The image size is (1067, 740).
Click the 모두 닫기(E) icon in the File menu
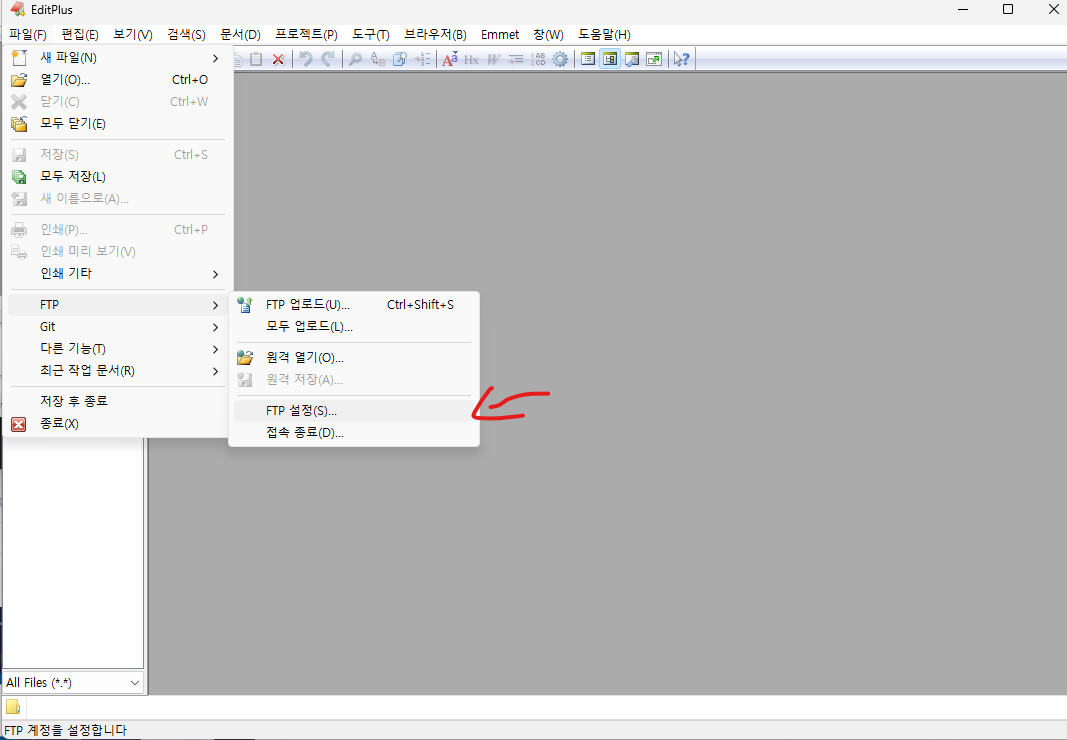click(x=19, y=123)
